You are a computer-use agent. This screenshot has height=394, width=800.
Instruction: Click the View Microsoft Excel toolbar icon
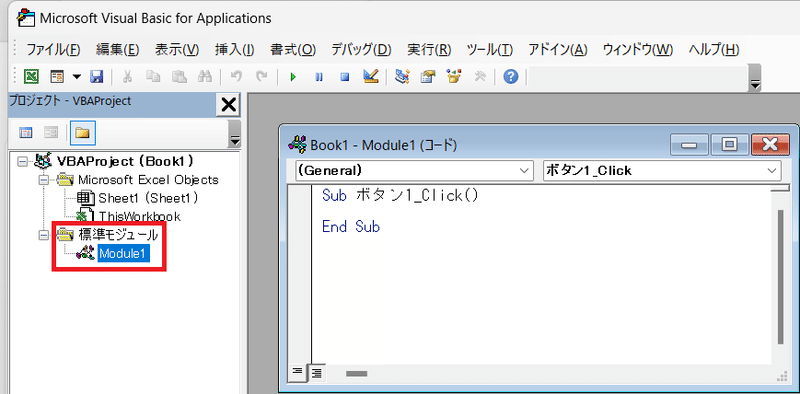[32, 77]
